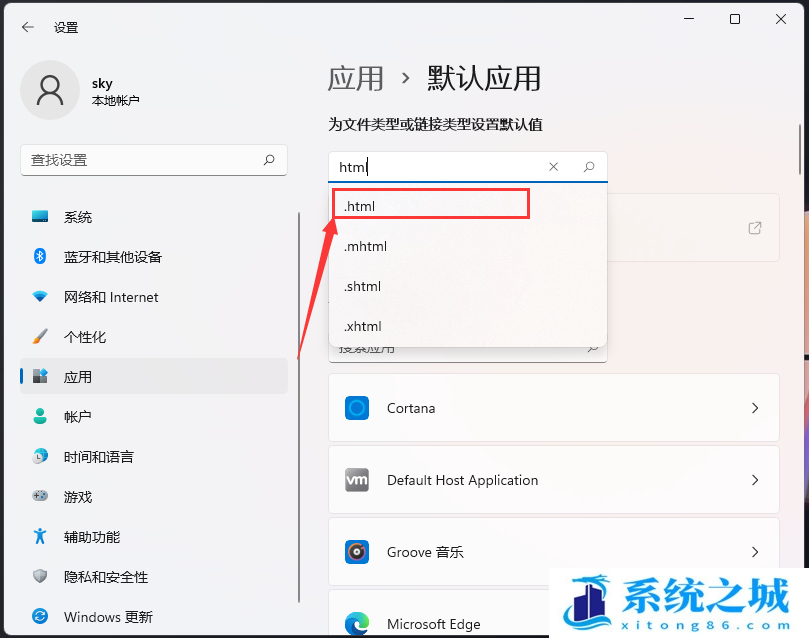This screenshot has height=638, width=809.
Task: Open 蓝牙和其他设备 in the sidebar
Action: pos(112,257)
